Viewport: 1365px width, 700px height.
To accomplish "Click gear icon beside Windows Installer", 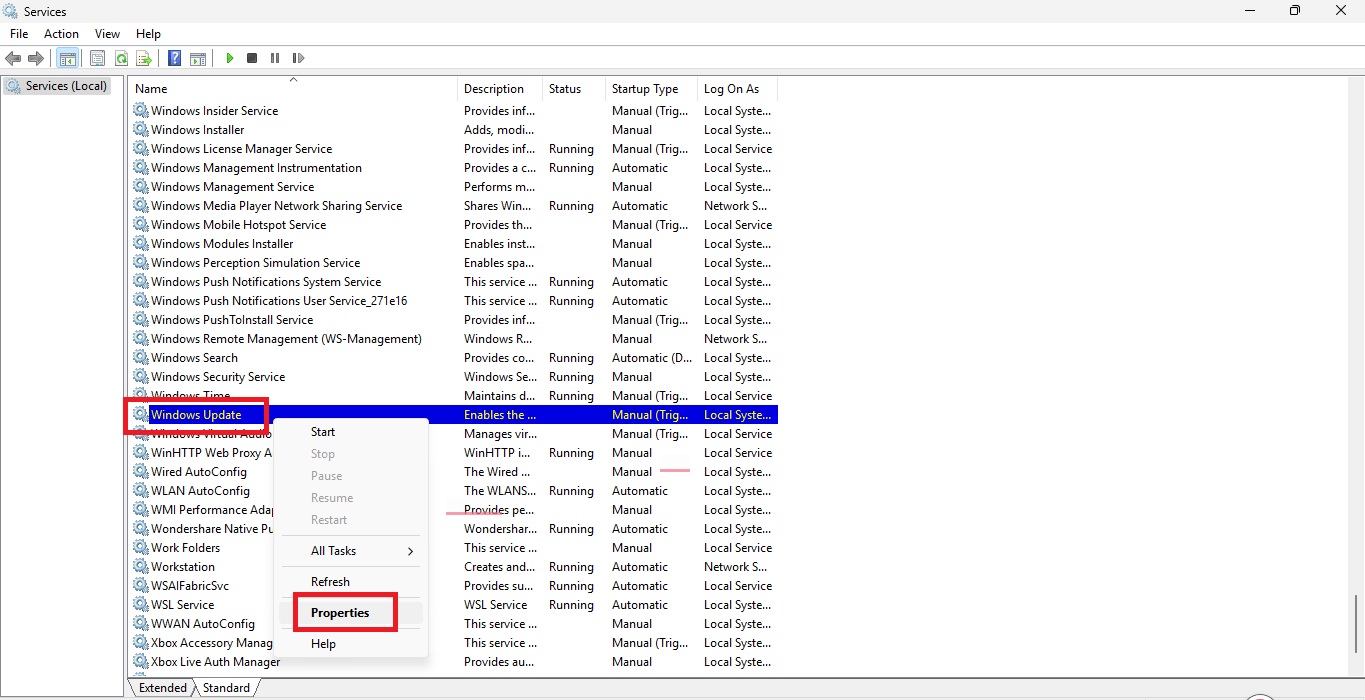I will 141,130.
